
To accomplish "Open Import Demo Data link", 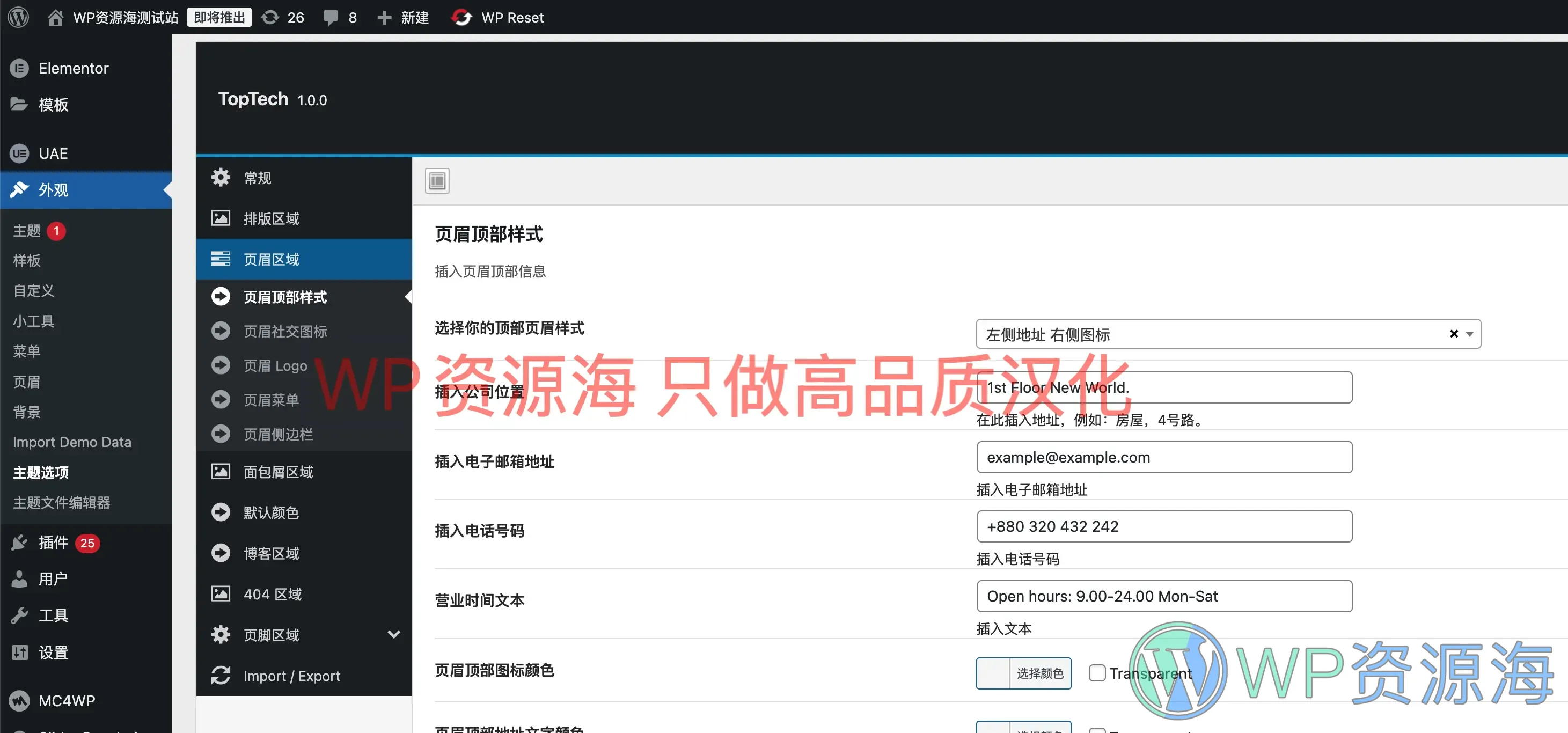I will pyautogui.click(x=72, y=442).
